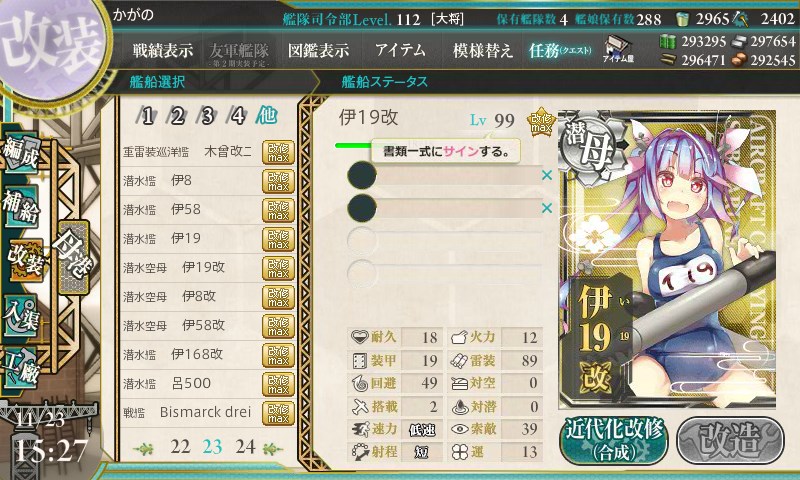Remove equipment with first slot X icon
The height and width of the screenshot is (480, 800).
point(547,175)
